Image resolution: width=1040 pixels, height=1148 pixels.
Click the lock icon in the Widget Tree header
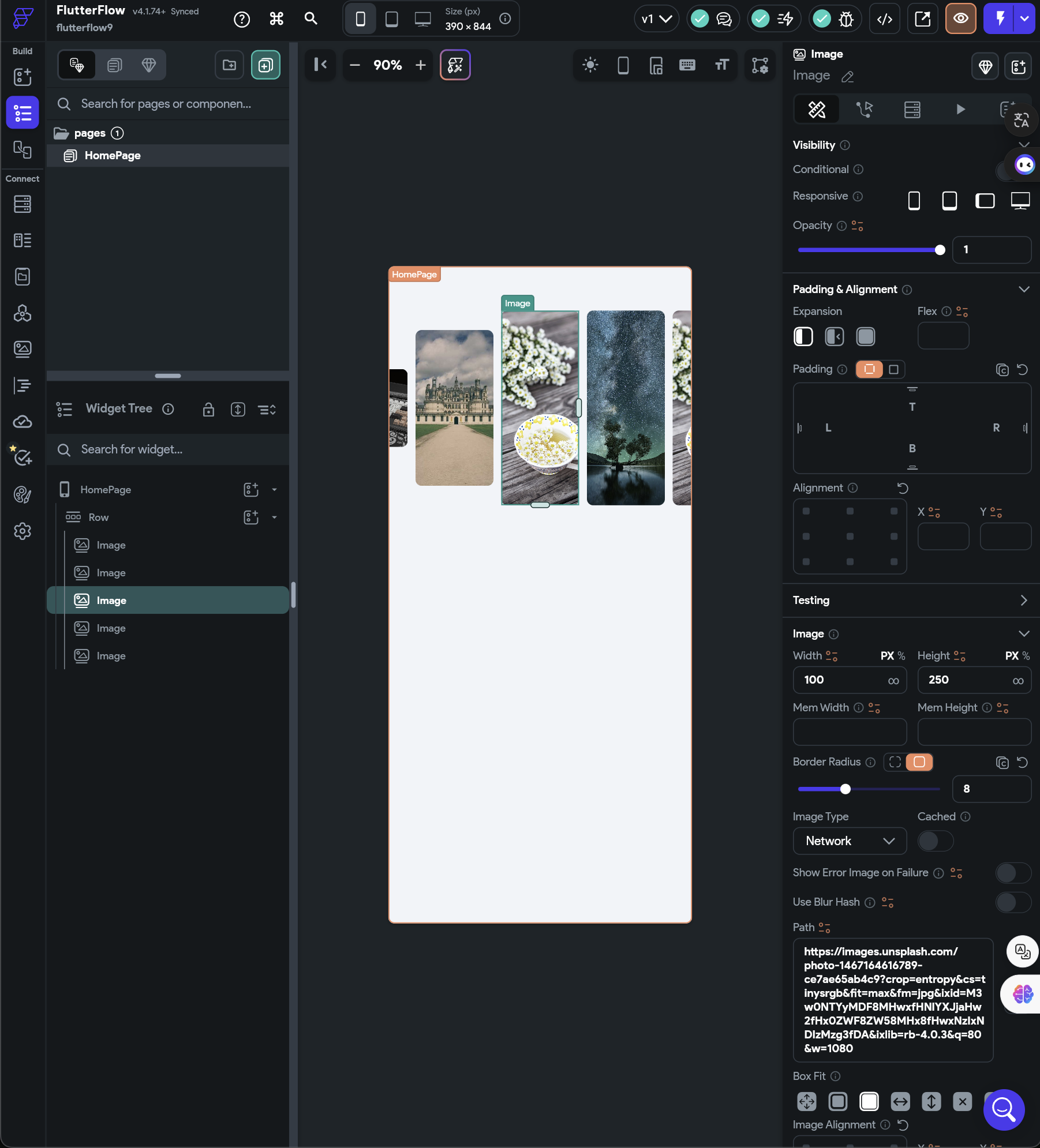208,410
